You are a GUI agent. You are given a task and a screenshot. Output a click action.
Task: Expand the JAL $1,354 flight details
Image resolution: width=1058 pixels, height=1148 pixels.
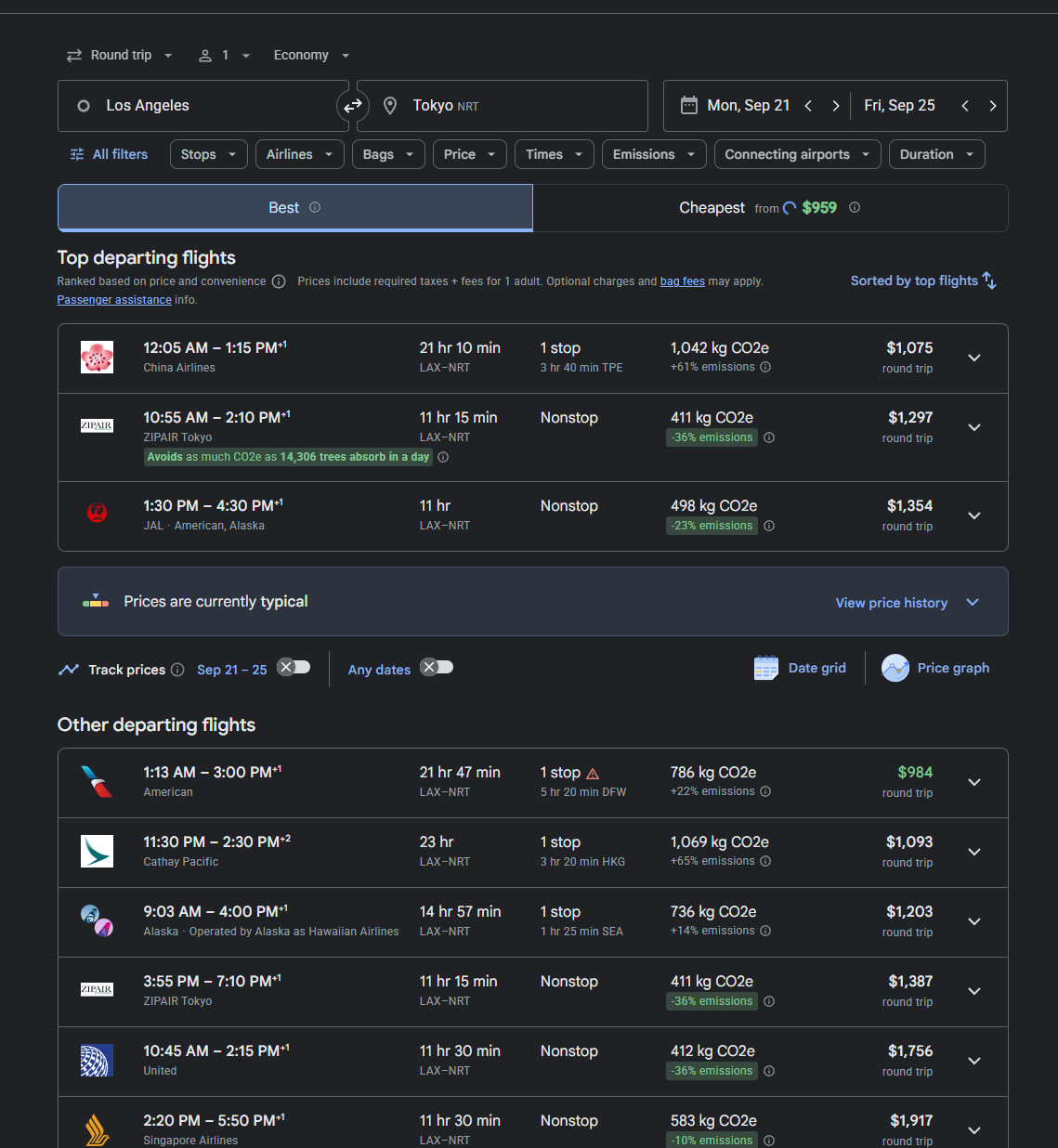(x=974, y=515)
